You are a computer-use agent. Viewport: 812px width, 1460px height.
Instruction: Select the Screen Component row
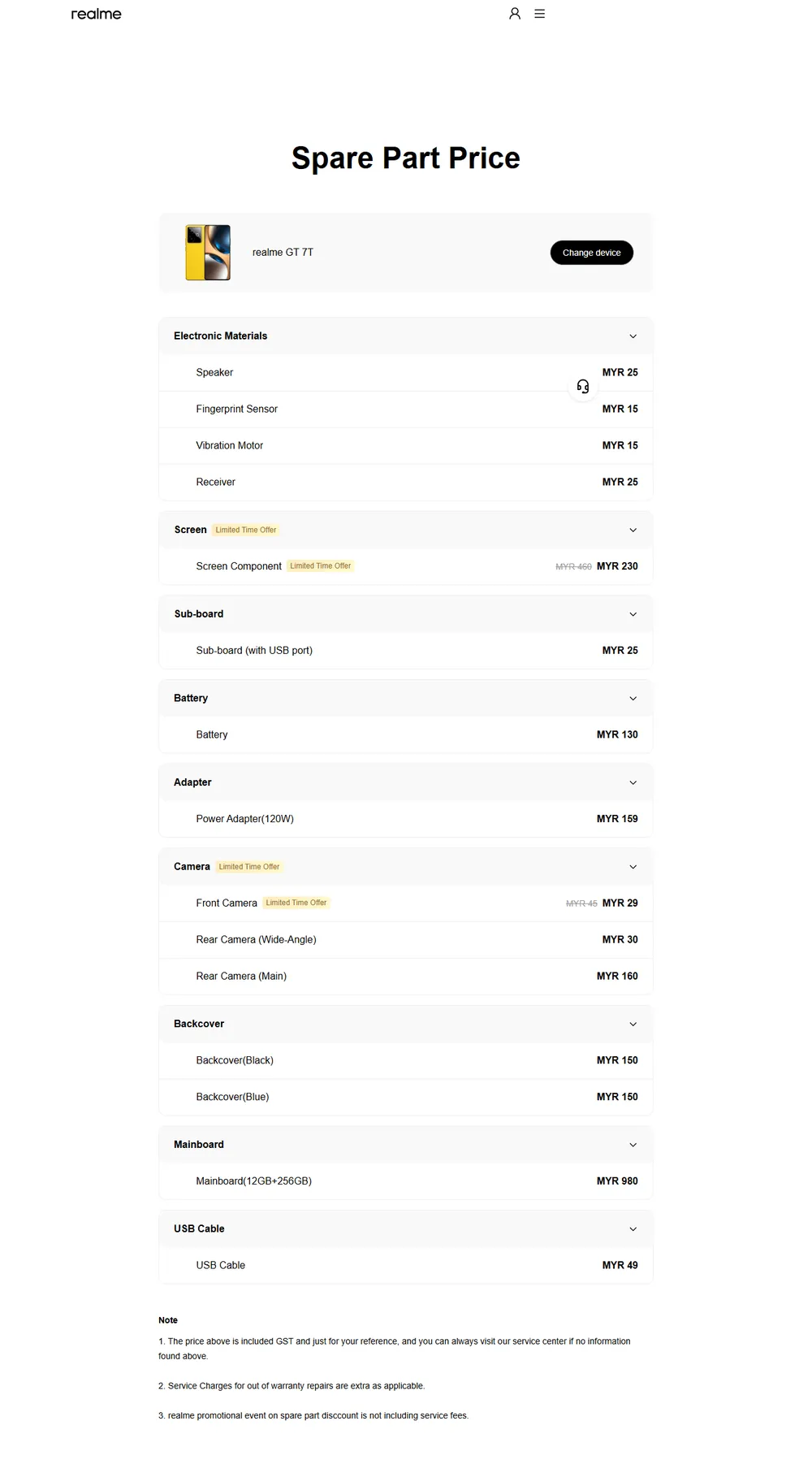pyautogui.click(x=406, y=566)
